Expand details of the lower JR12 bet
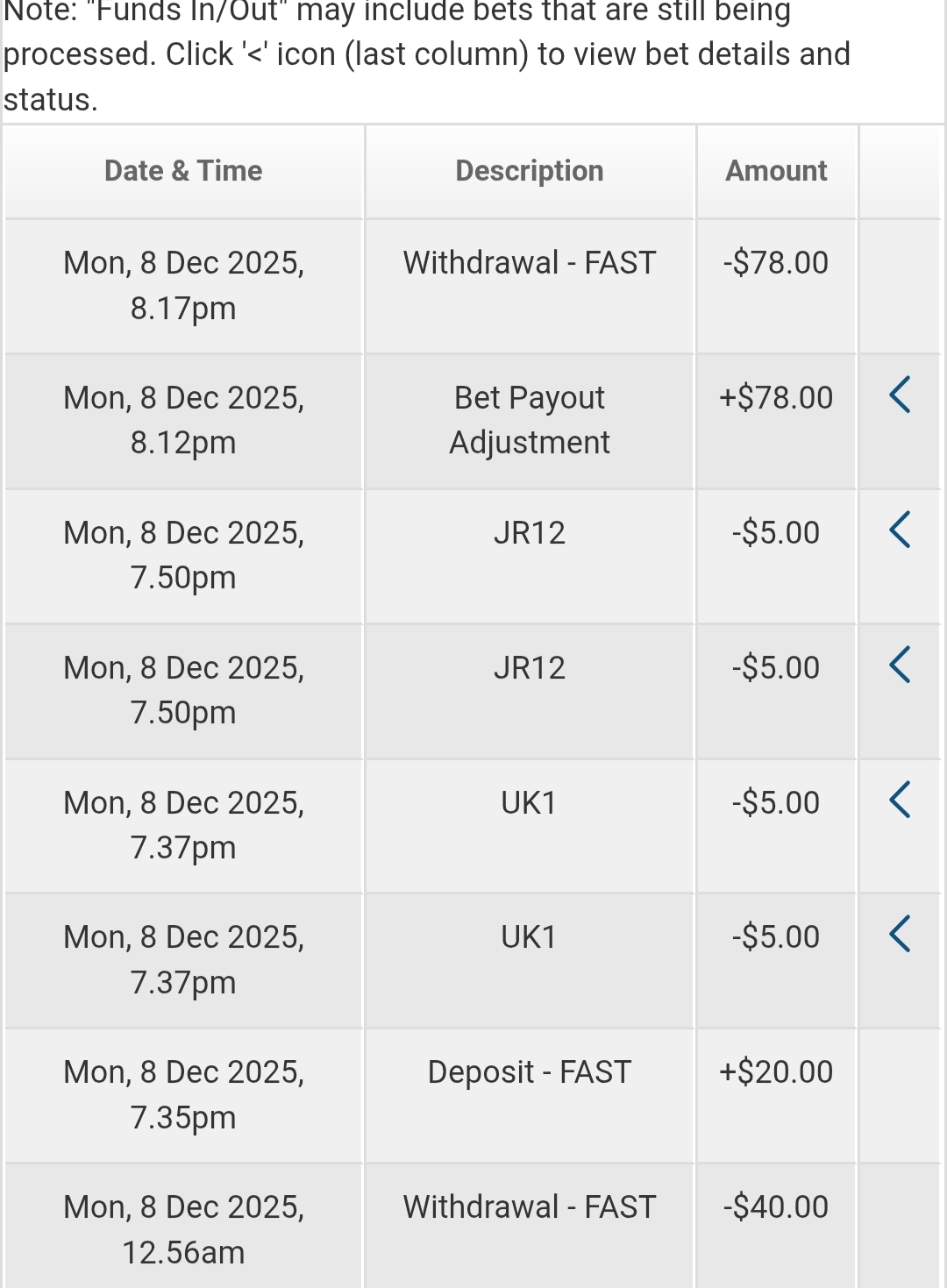947x1288 pixels. 900,665
